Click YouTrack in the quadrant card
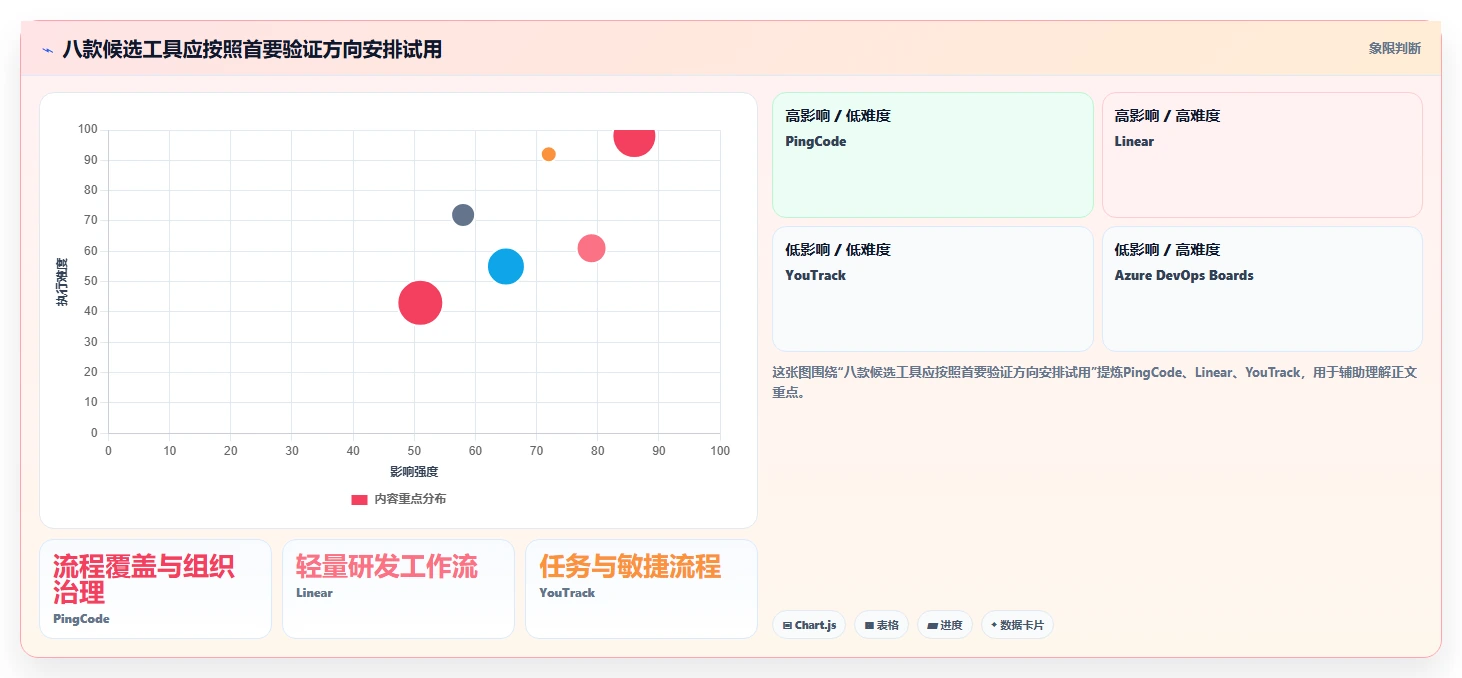Viewport: 1462px width, 678px height. click(816, 276)
